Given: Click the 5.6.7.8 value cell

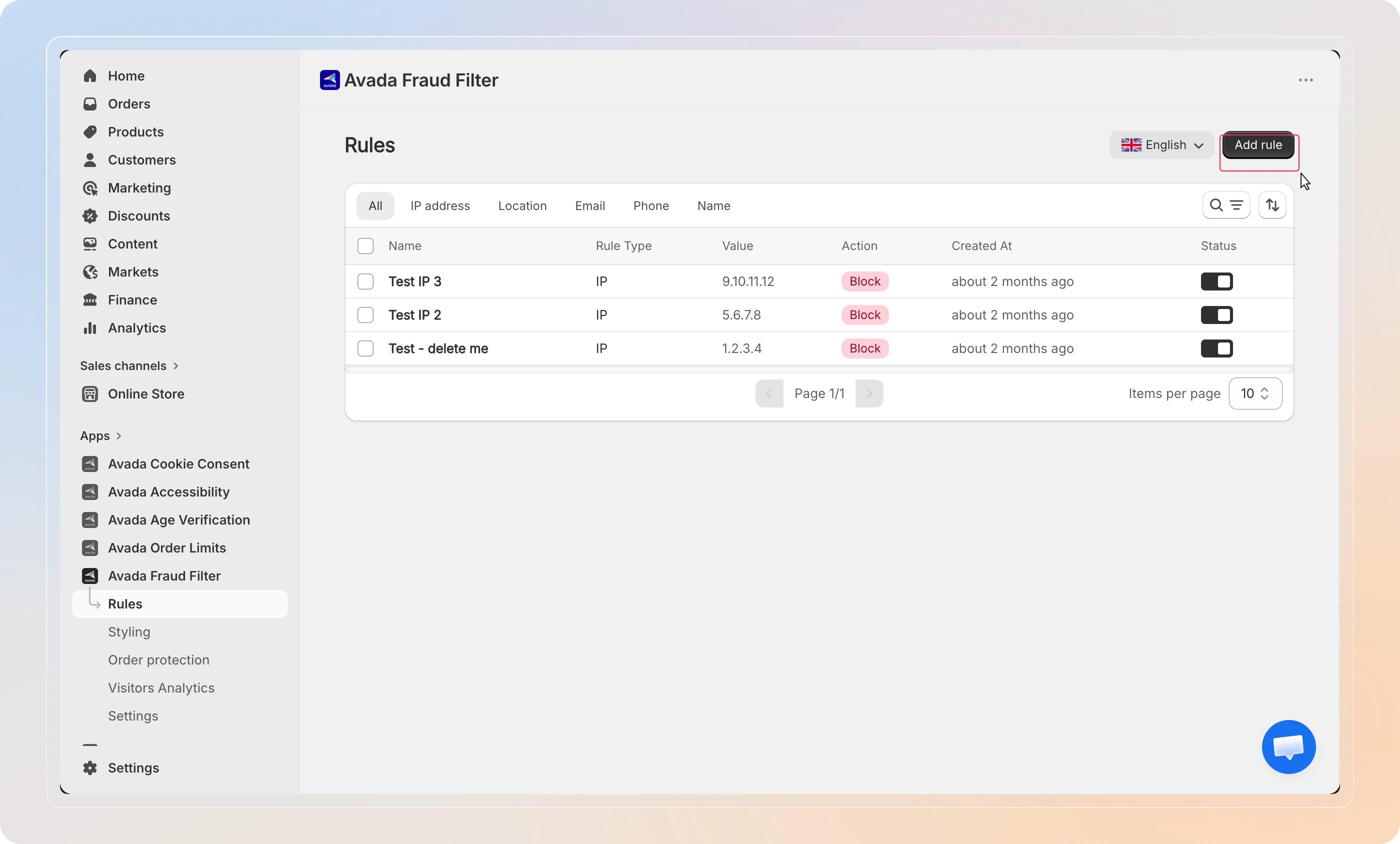Looking at the screenshot, I should click(741, 315).
